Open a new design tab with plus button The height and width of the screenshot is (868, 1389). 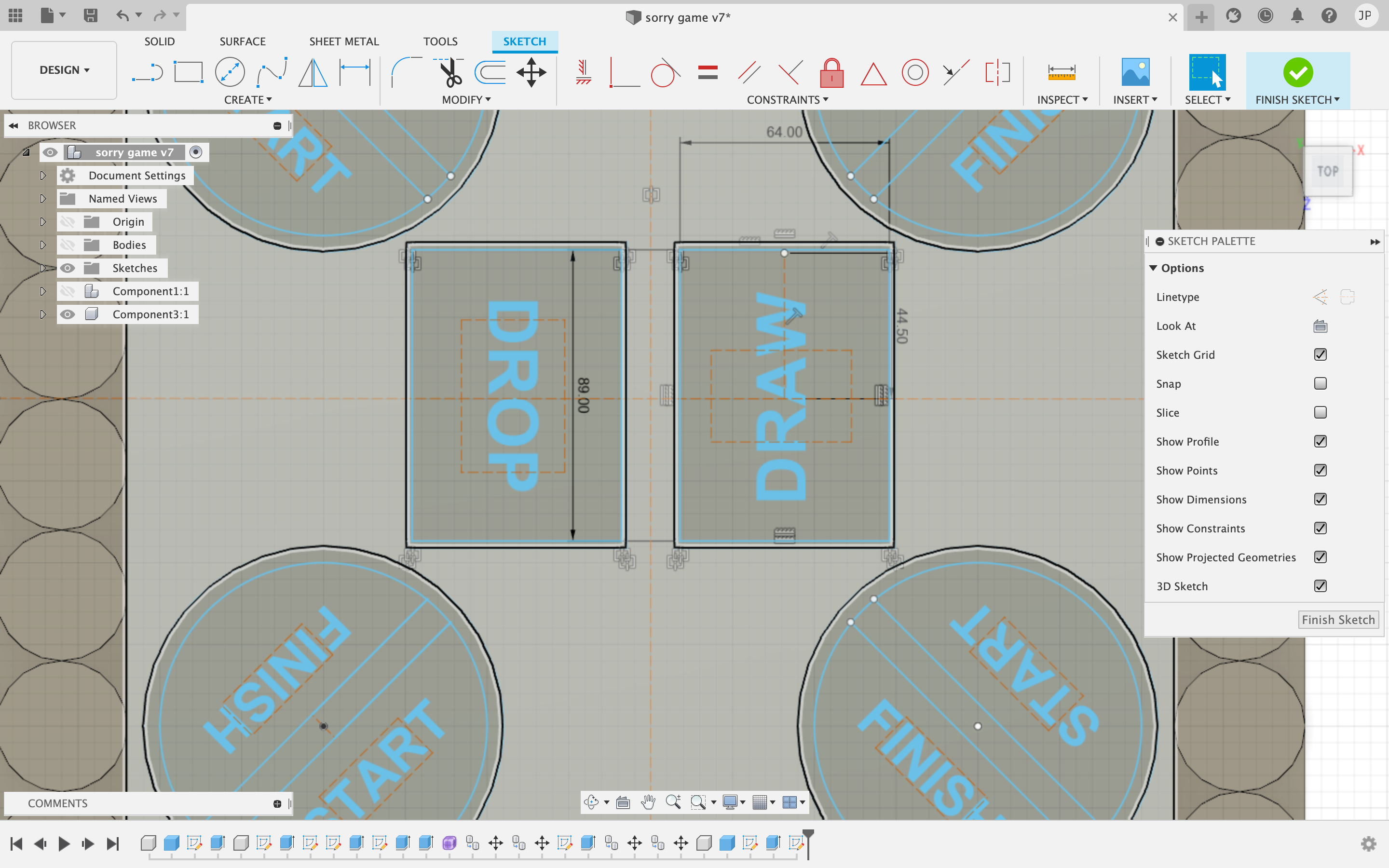[1201, 17]
